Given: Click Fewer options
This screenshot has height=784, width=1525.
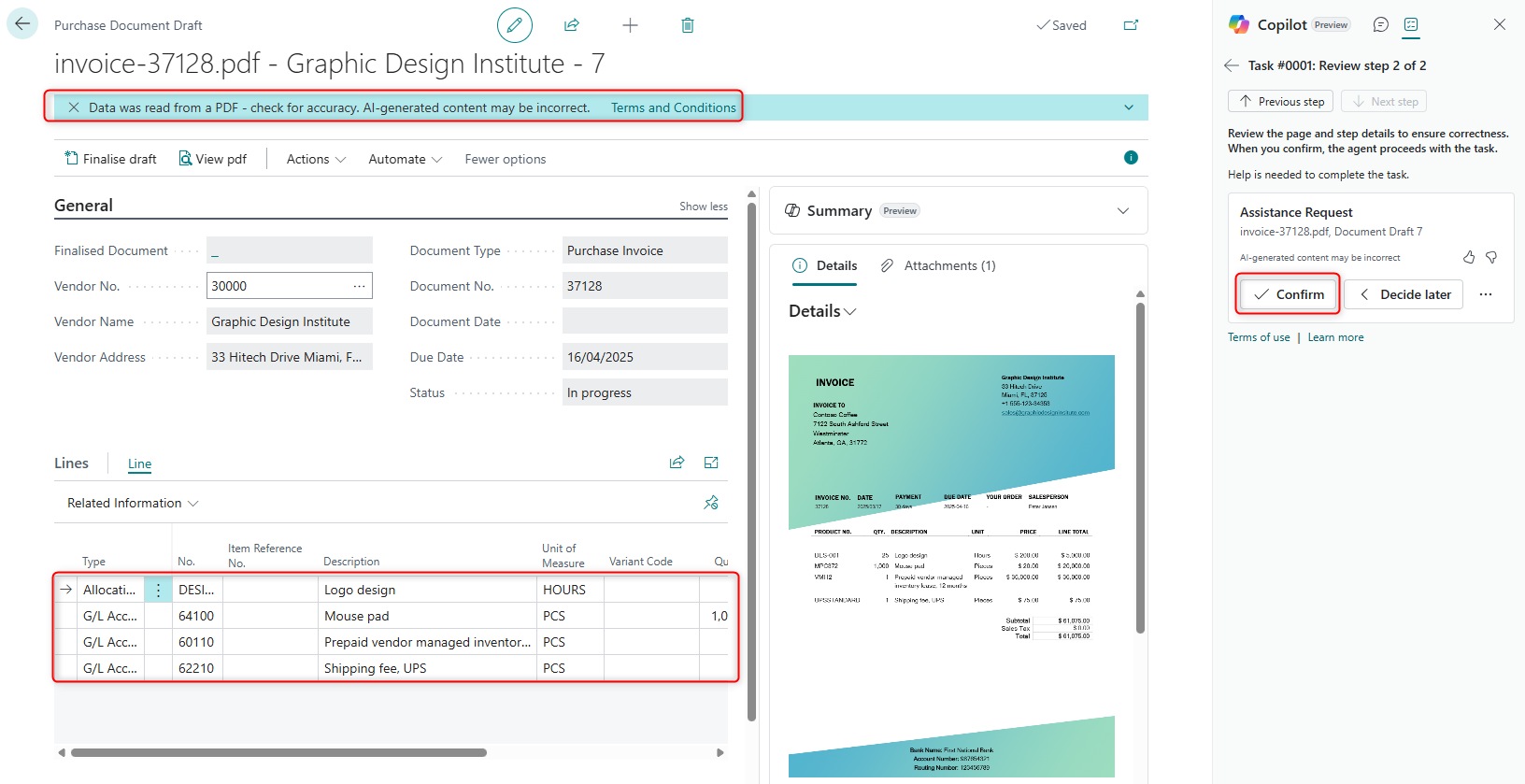Looking at the screenshot, I should 506,159.
